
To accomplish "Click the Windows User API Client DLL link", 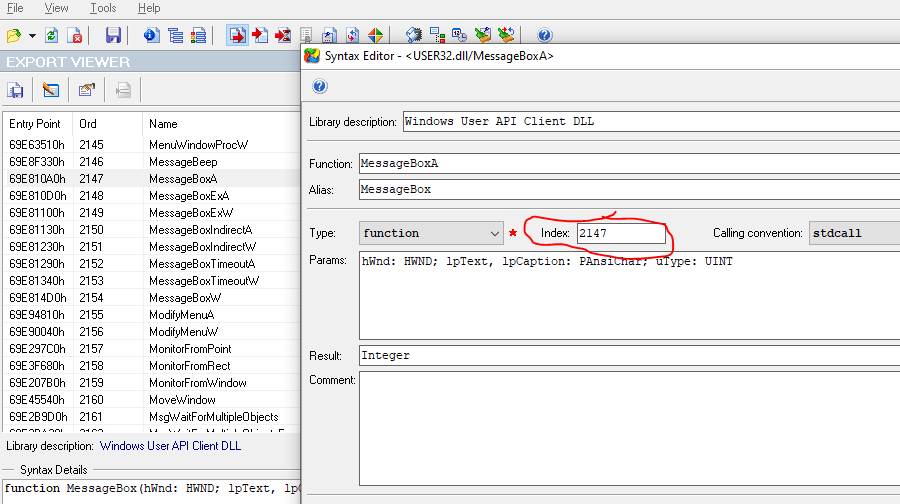I will coord(170,446).
